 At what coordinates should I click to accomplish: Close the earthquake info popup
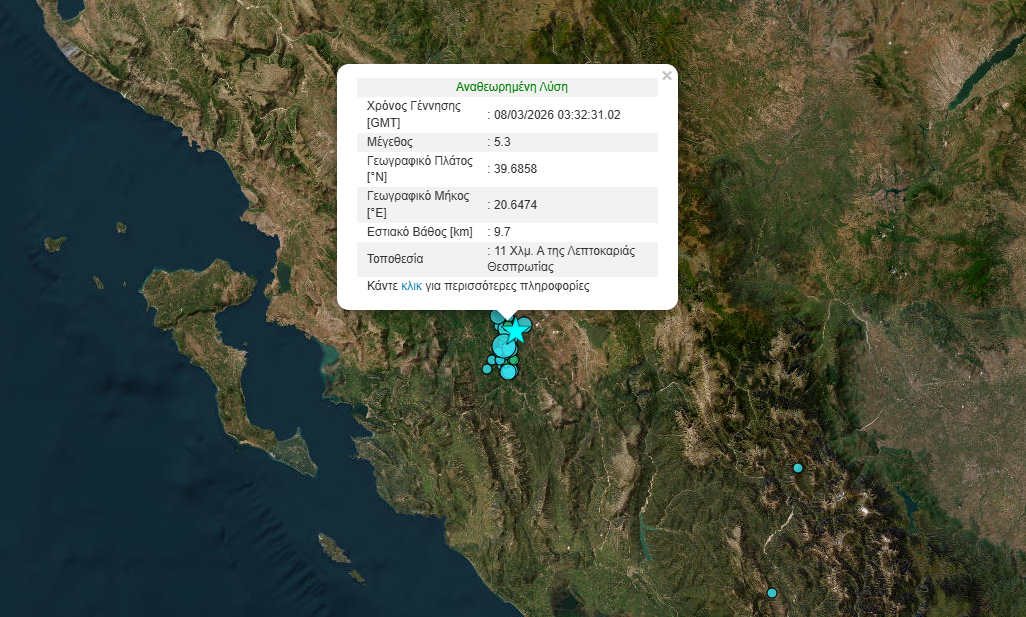(667, 75)
